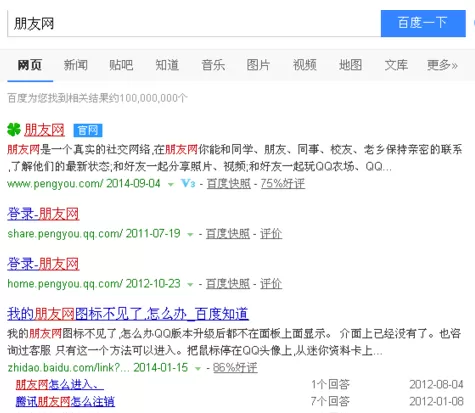Image resolution: width=475 pixels, height=413 pixels.
Task: Open the 朋友网 official result link
Action: click(x=44, y=130)
